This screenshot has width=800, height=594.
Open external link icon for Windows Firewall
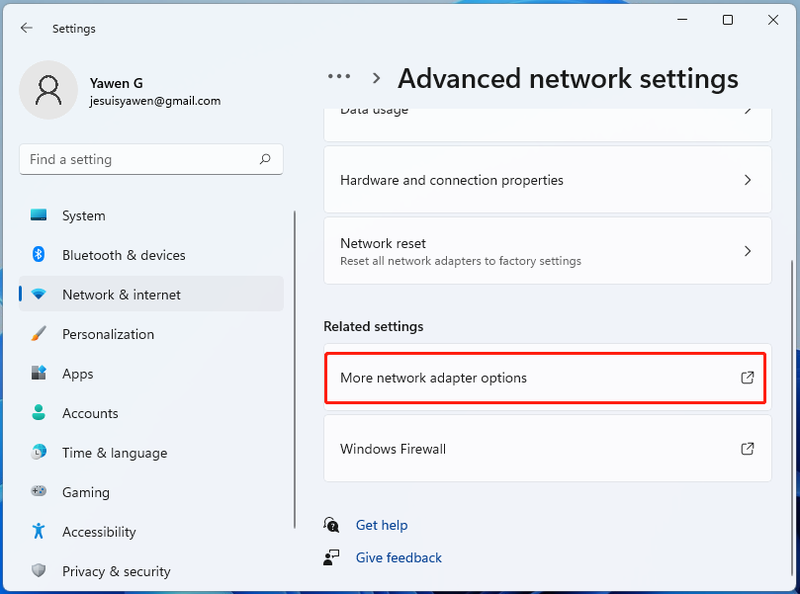click(x=747, y=449)
